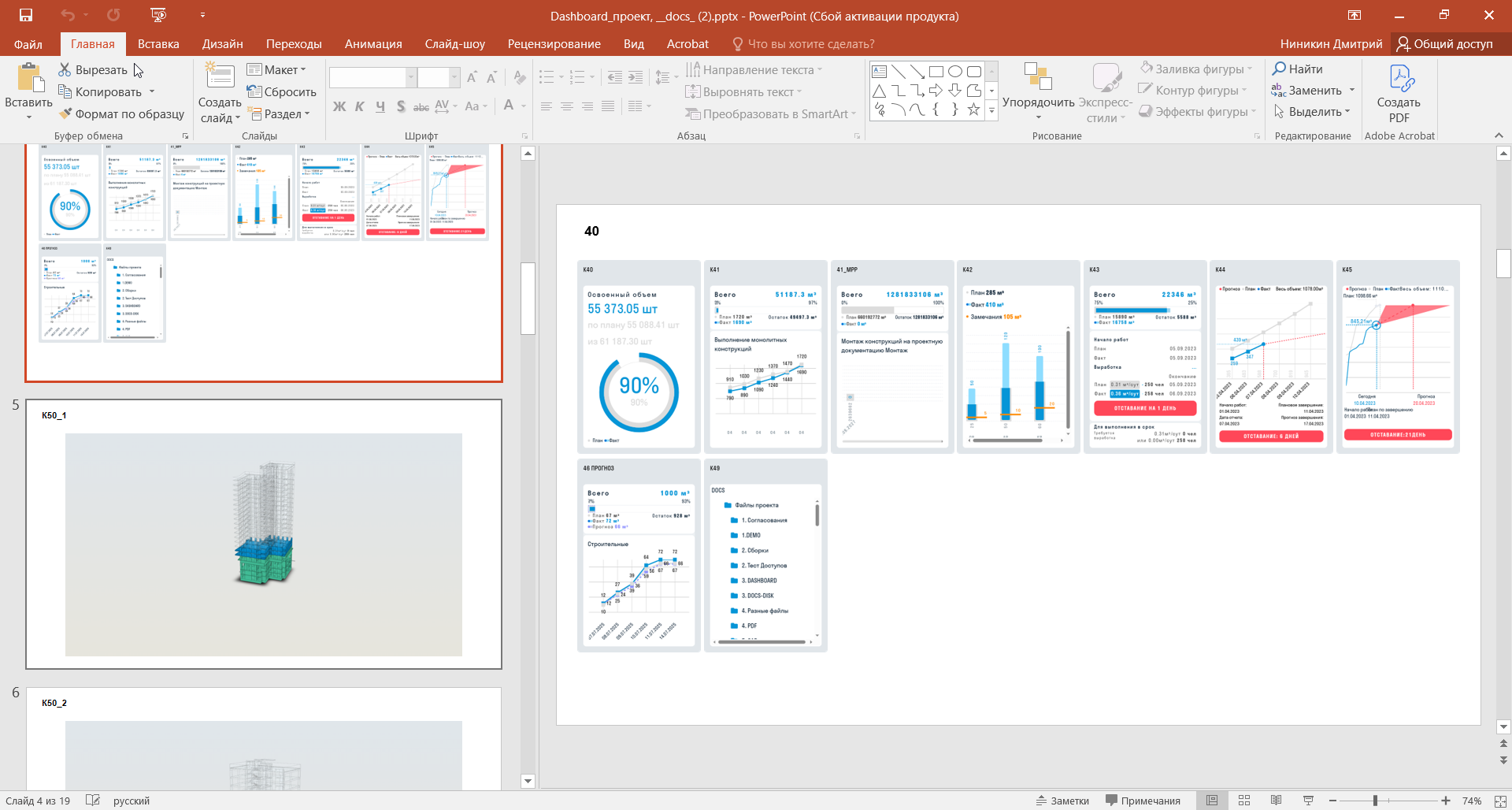This screenshot has height=810, width=1512.
Task: Click the Reset (Сбросить) slide button
Action: coord(281,92)
